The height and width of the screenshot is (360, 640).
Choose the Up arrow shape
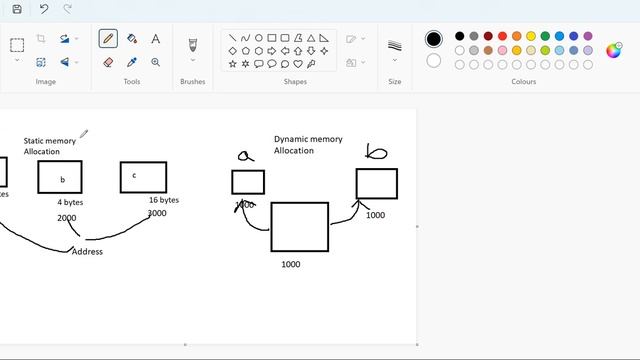tap(298, 51)
